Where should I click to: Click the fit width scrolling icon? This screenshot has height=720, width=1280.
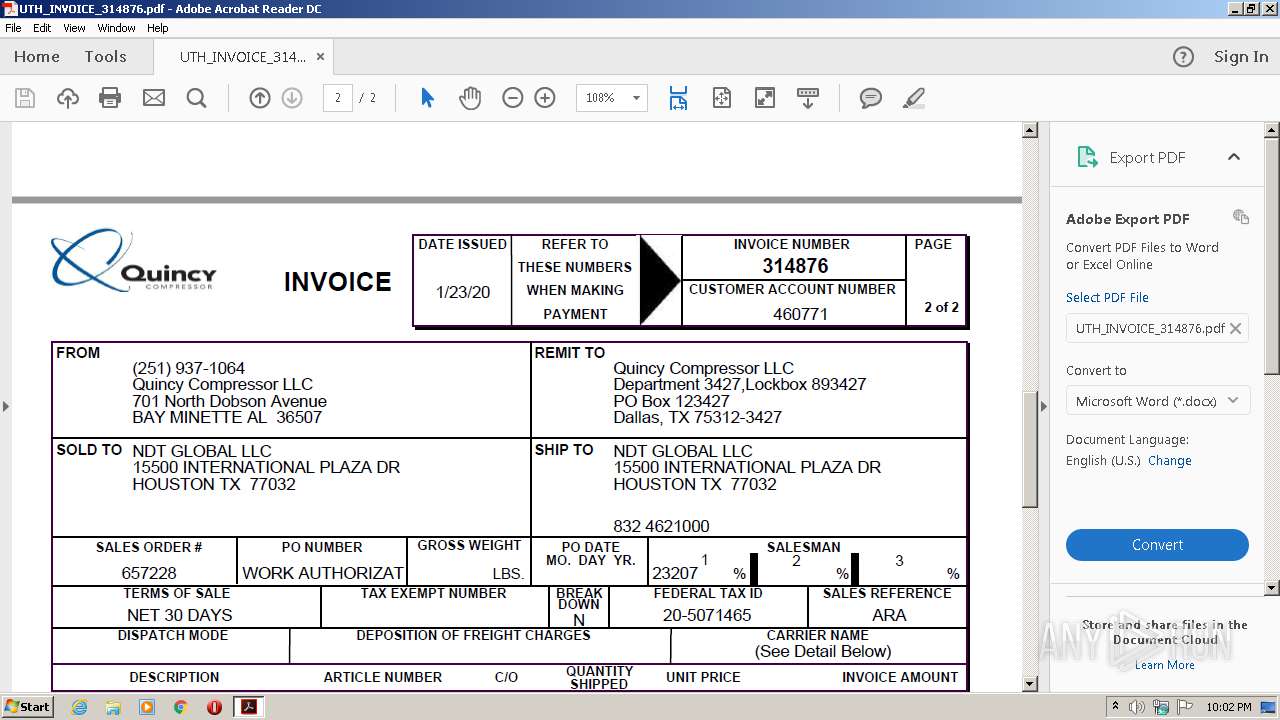click(x=678, y=98)
